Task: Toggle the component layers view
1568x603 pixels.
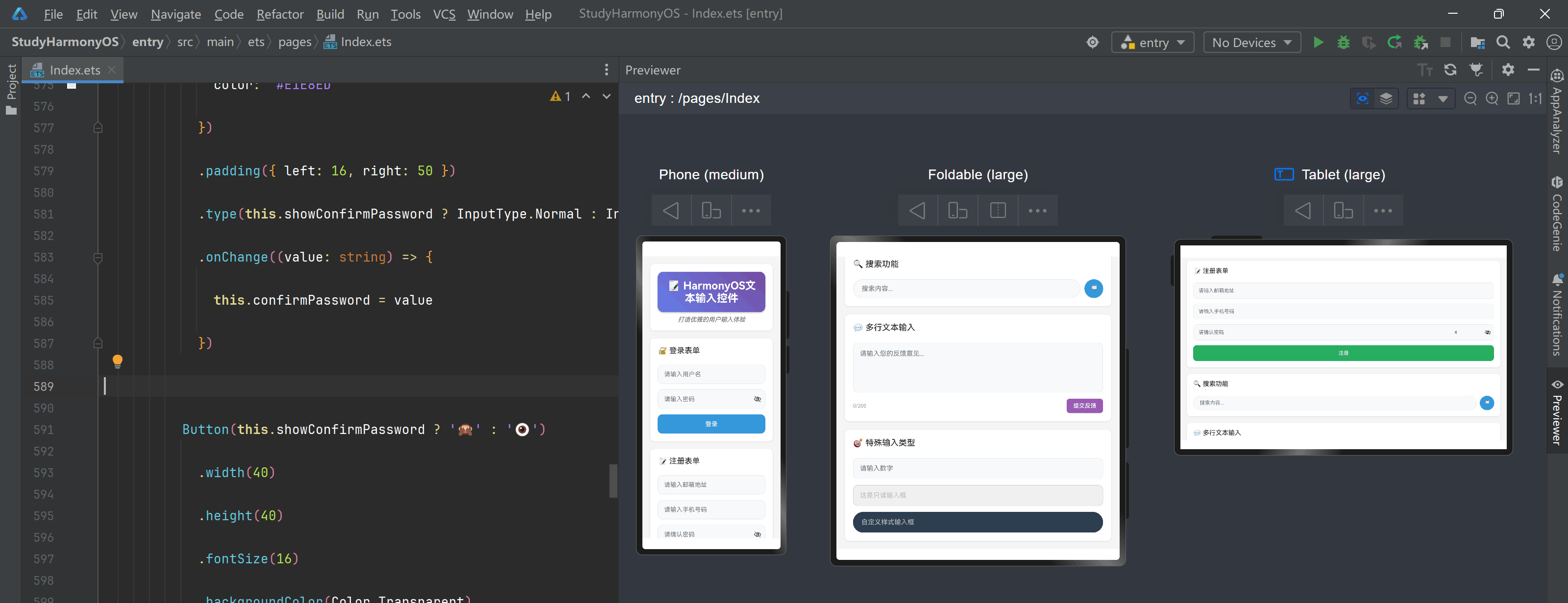Action: pyautogui.click(x=1386, y=98)
